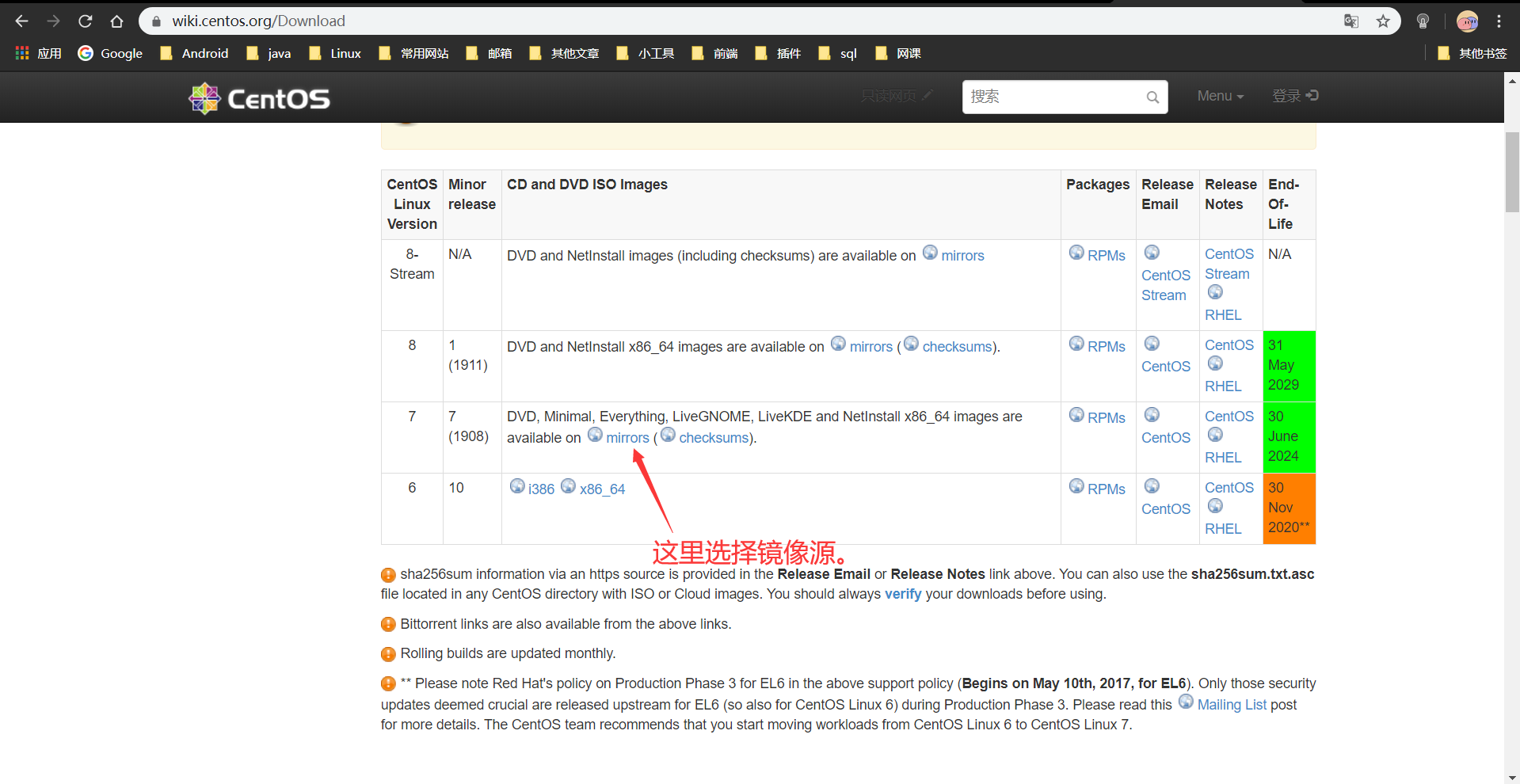This screenshot has width=1520, height=784.
Task: Open the 邮箱 bookmark folder
Action: point(489,53)
